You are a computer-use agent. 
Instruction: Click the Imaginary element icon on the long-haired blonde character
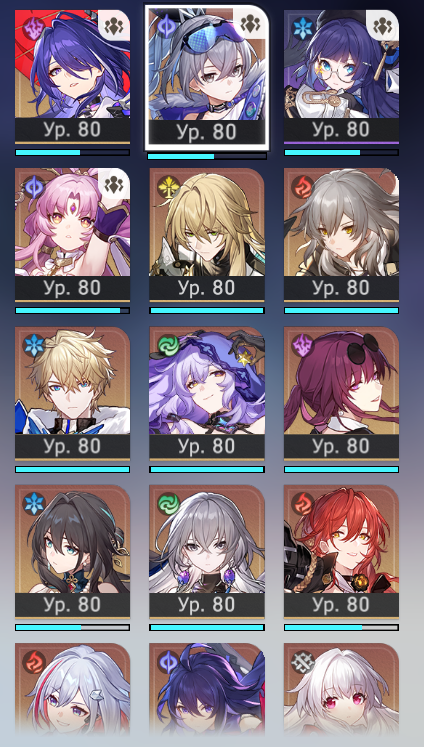click(168, 187)
